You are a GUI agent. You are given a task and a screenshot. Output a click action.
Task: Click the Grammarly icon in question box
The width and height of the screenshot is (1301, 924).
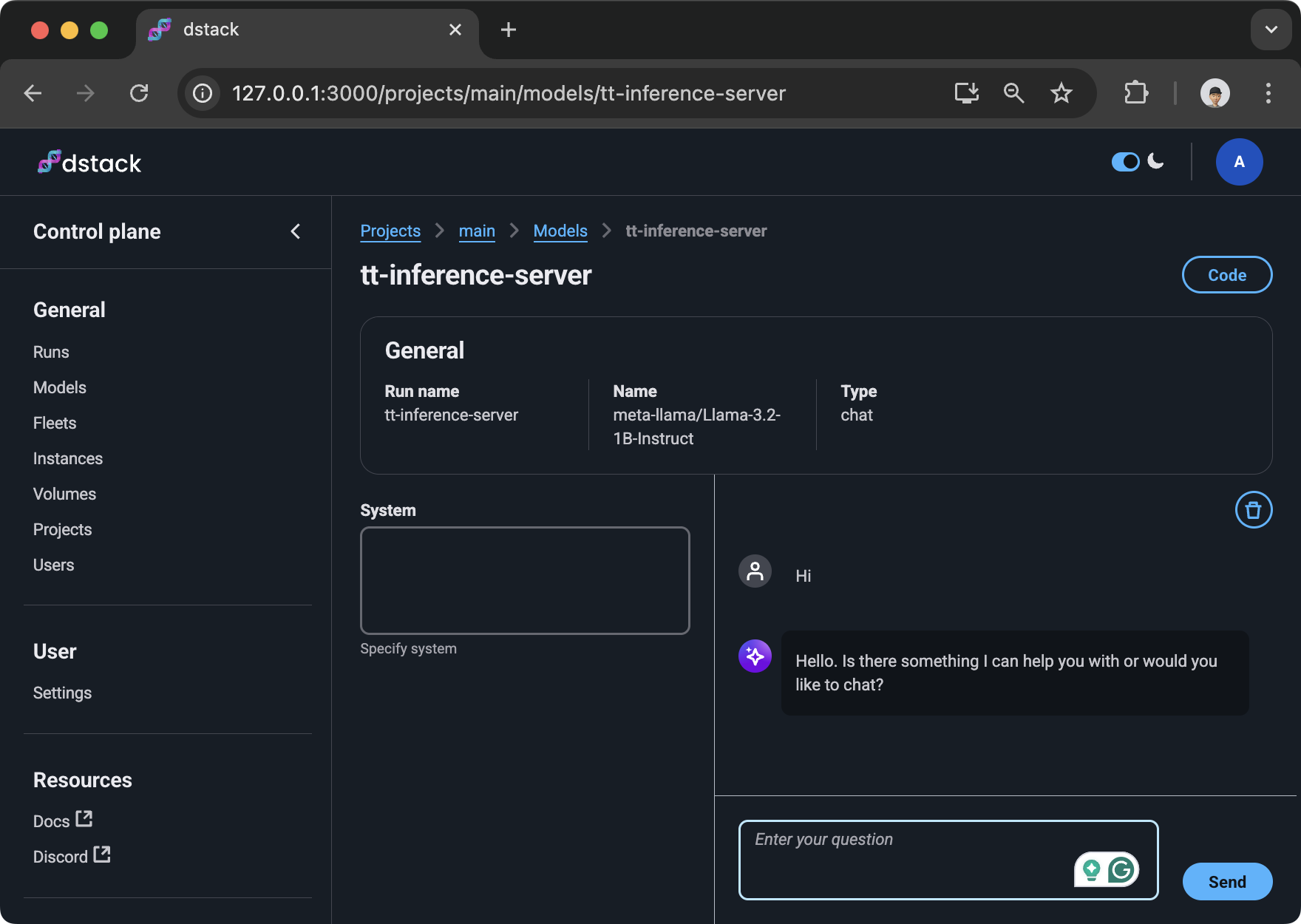coord(1121,870)
